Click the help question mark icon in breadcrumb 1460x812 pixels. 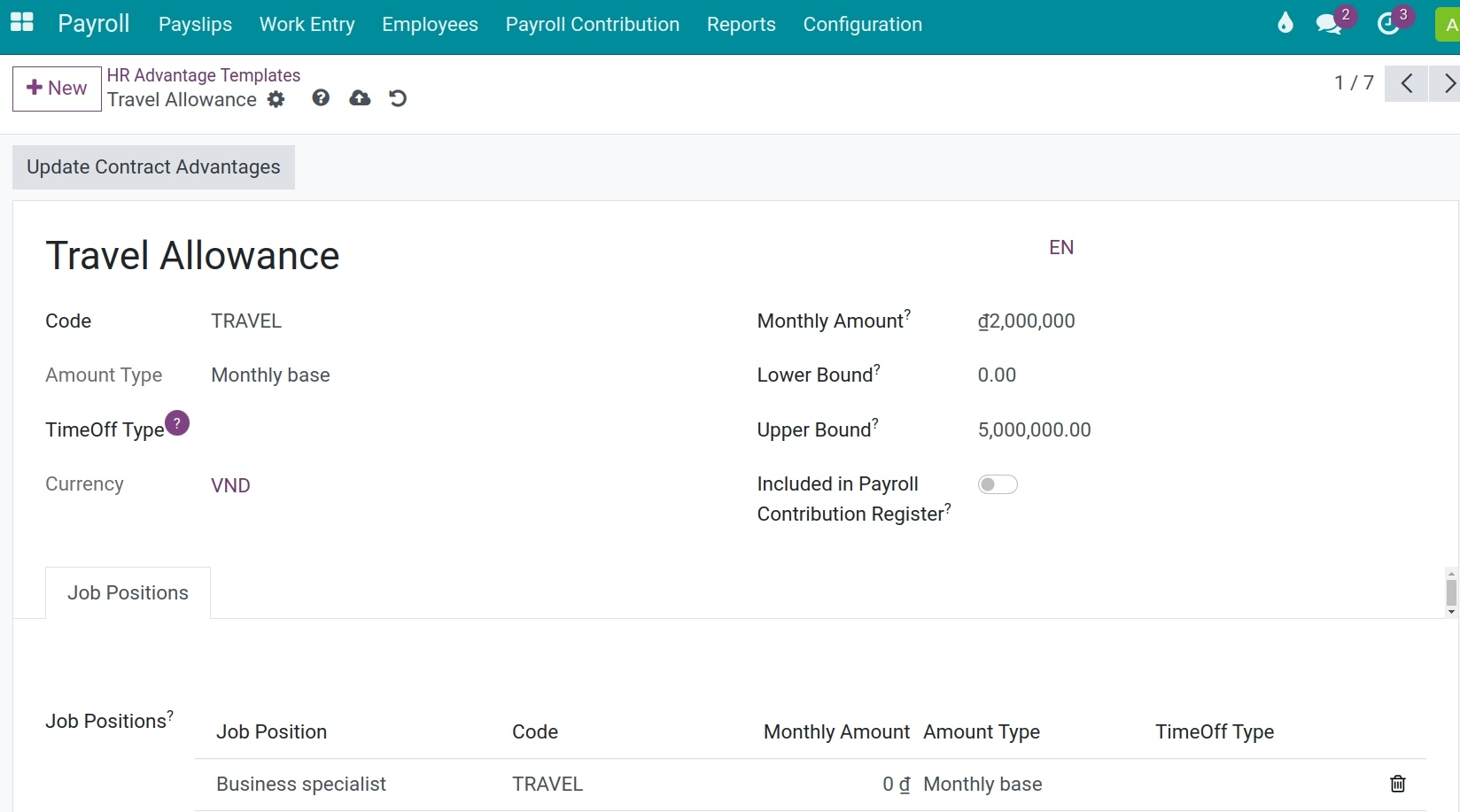tap(321, 98)
